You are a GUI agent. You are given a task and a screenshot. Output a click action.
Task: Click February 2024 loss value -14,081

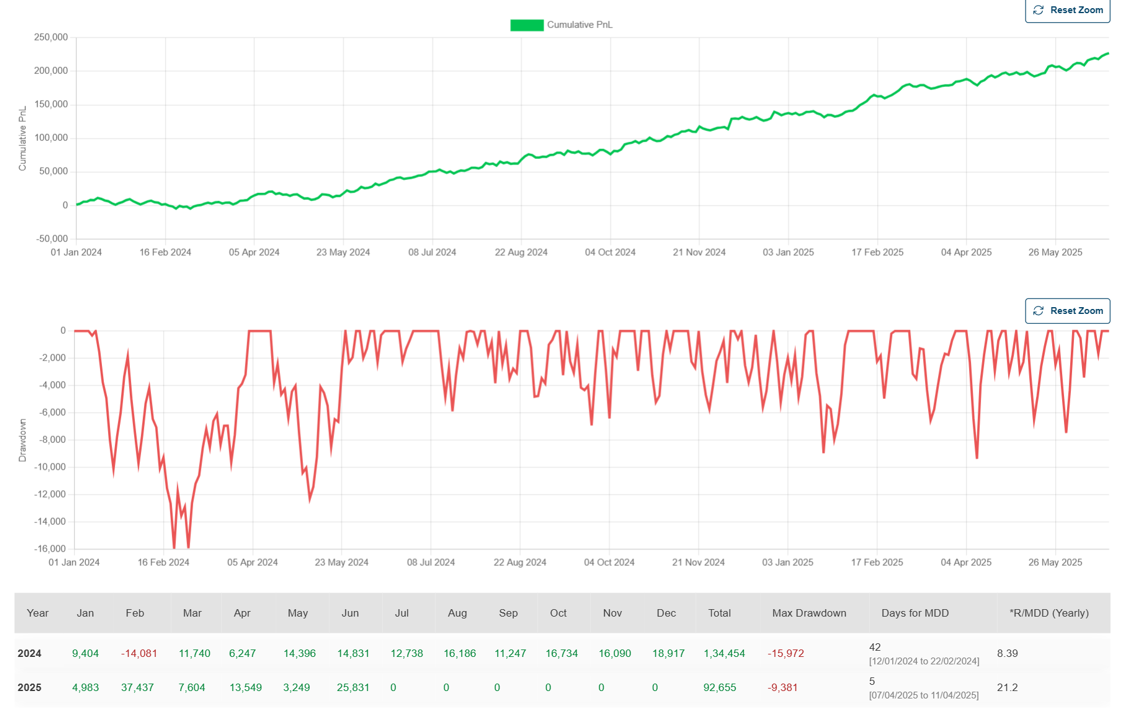(139, 653)
